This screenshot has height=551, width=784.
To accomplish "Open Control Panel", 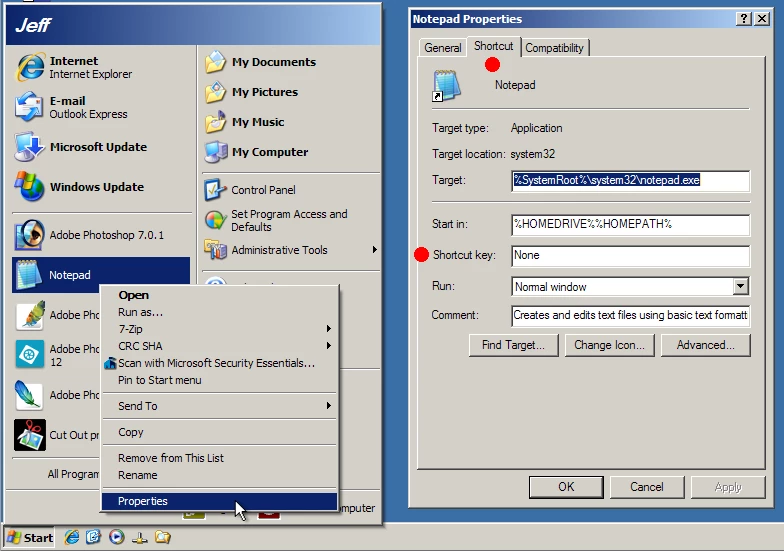I will coord(250,190).
